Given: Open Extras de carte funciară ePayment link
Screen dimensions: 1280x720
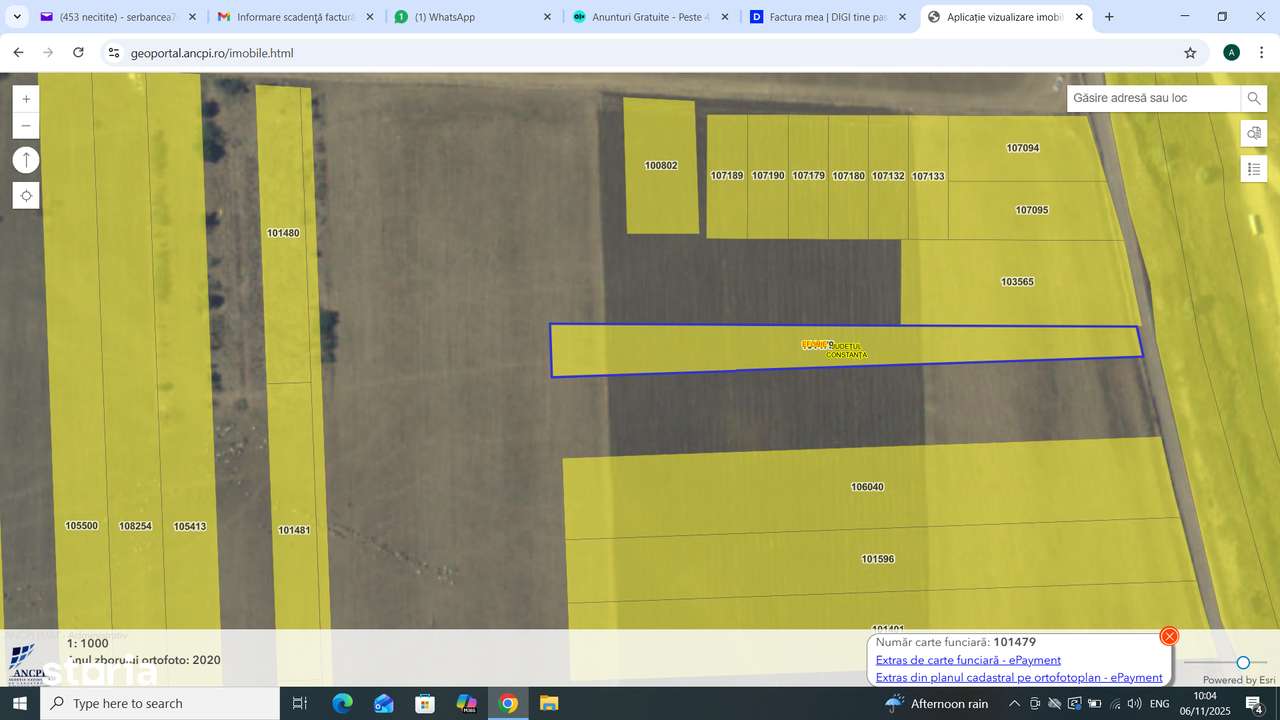Looking at the screenshot, I should [x=968, y=660].
